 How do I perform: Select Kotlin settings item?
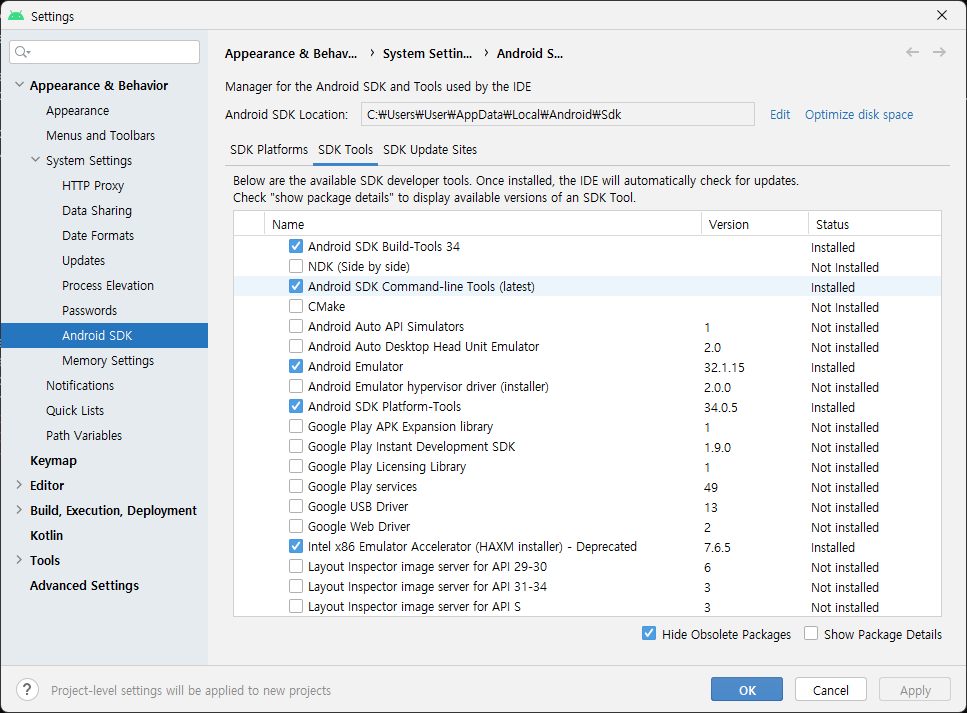tap(47, 535)
